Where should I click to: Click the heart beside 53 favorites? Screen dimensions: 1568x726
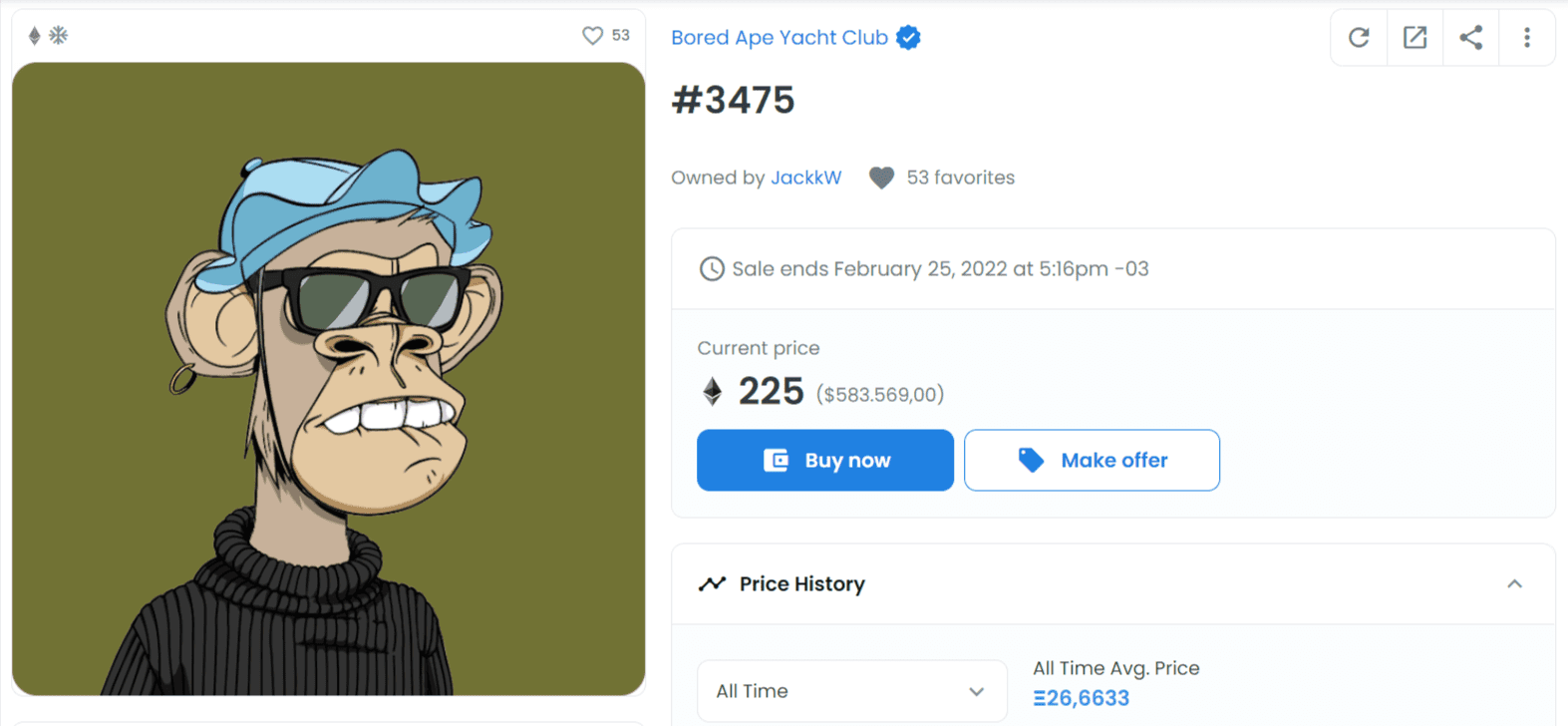[881, 177]
